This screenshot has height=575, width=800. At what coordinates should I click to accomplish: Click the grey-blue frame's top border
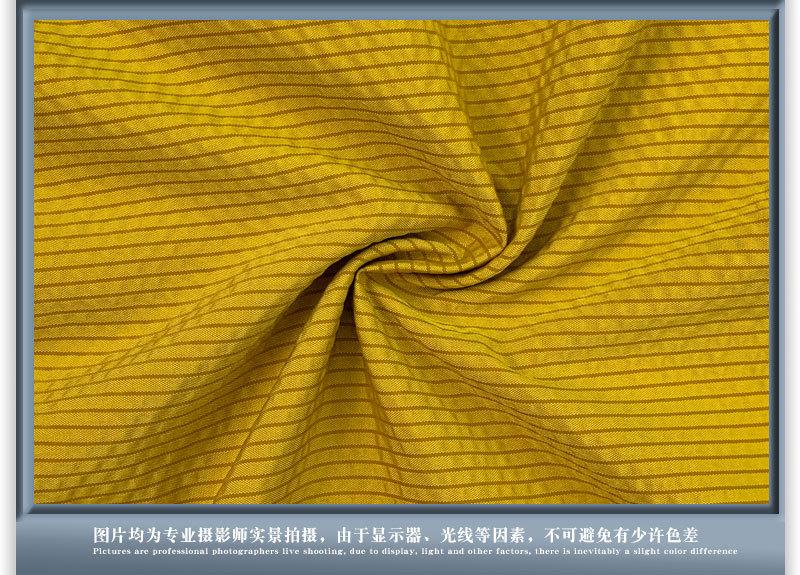coord(400,10)
